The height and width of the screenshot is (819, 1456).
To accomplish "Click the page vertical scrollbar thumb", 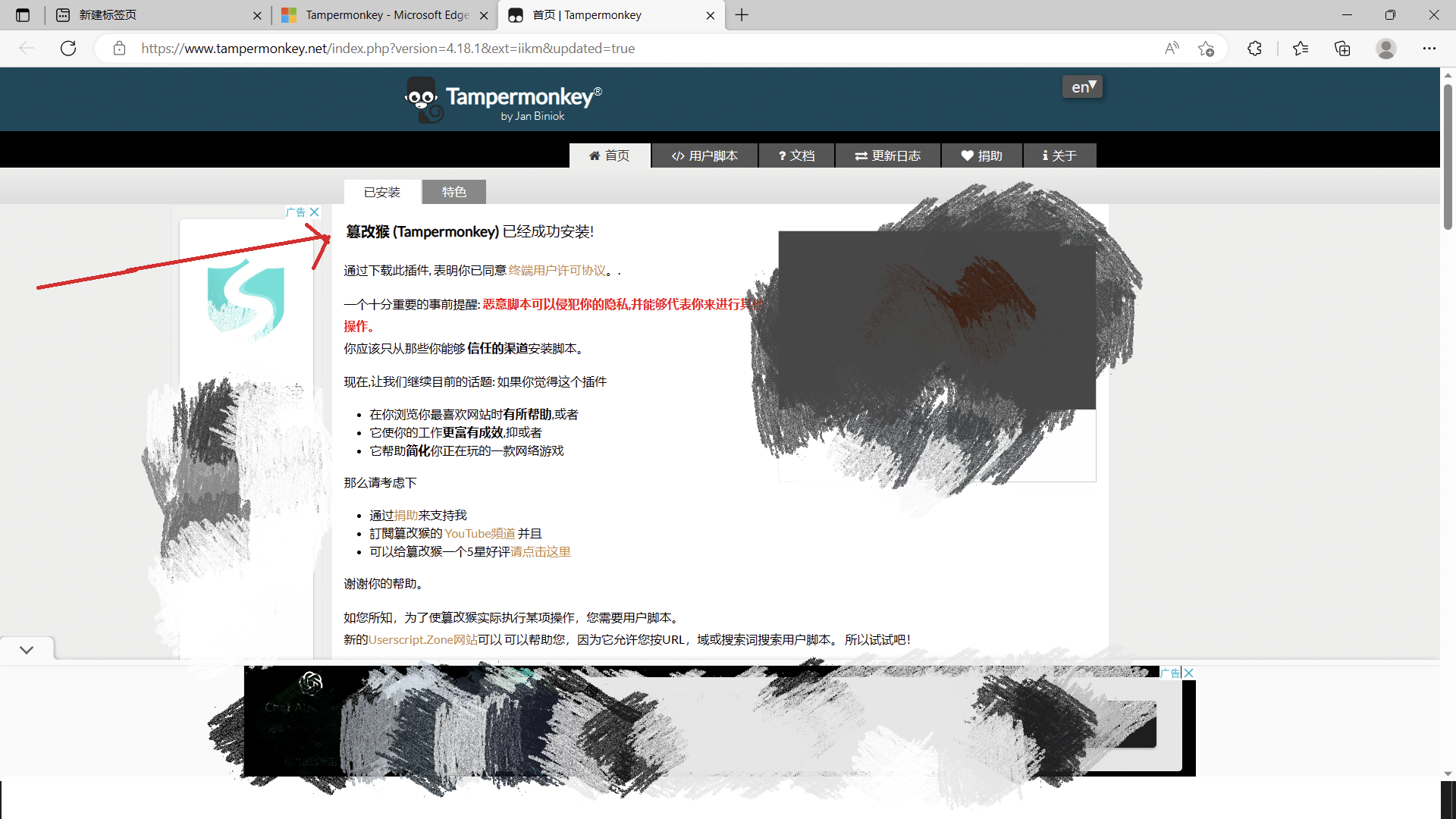I will (x=1448, y=155).
